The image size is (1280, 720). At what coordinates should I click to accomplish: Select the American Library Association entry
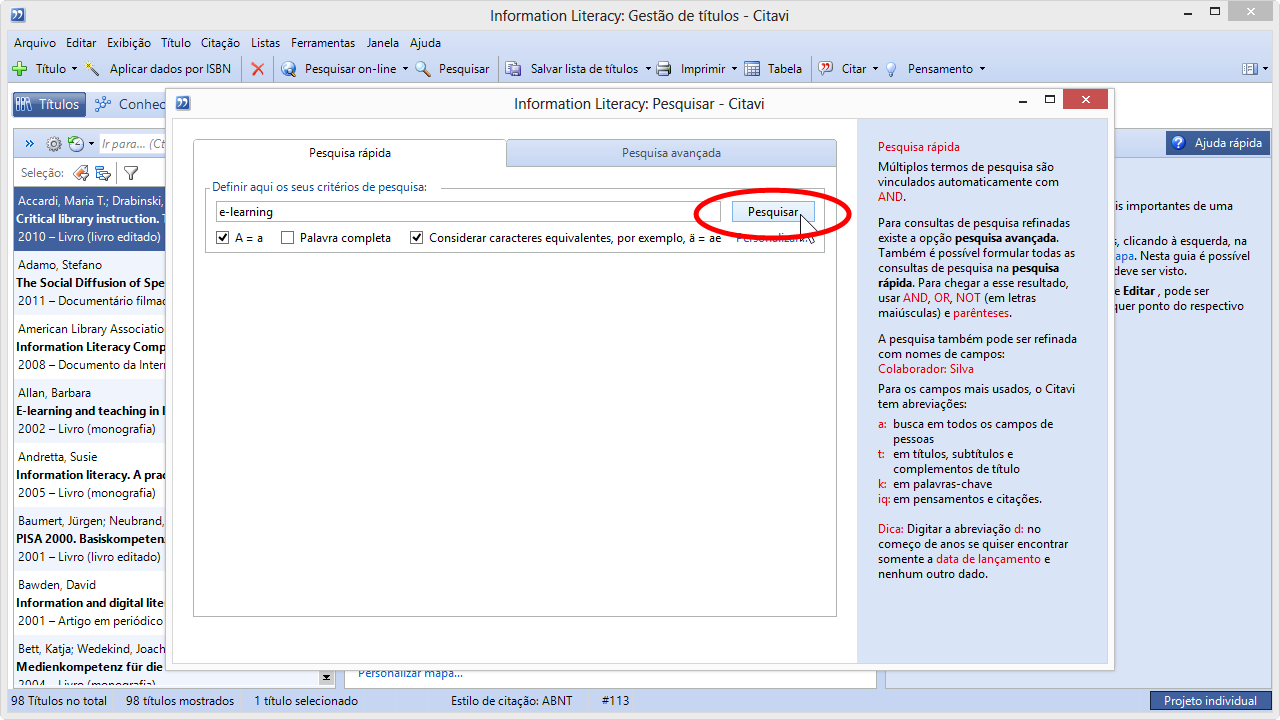tap(89, 347)
